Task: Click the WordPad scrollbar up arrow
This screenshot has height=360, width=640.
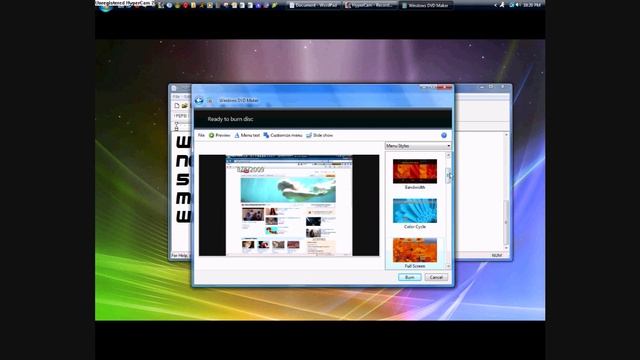Action: 506,135
